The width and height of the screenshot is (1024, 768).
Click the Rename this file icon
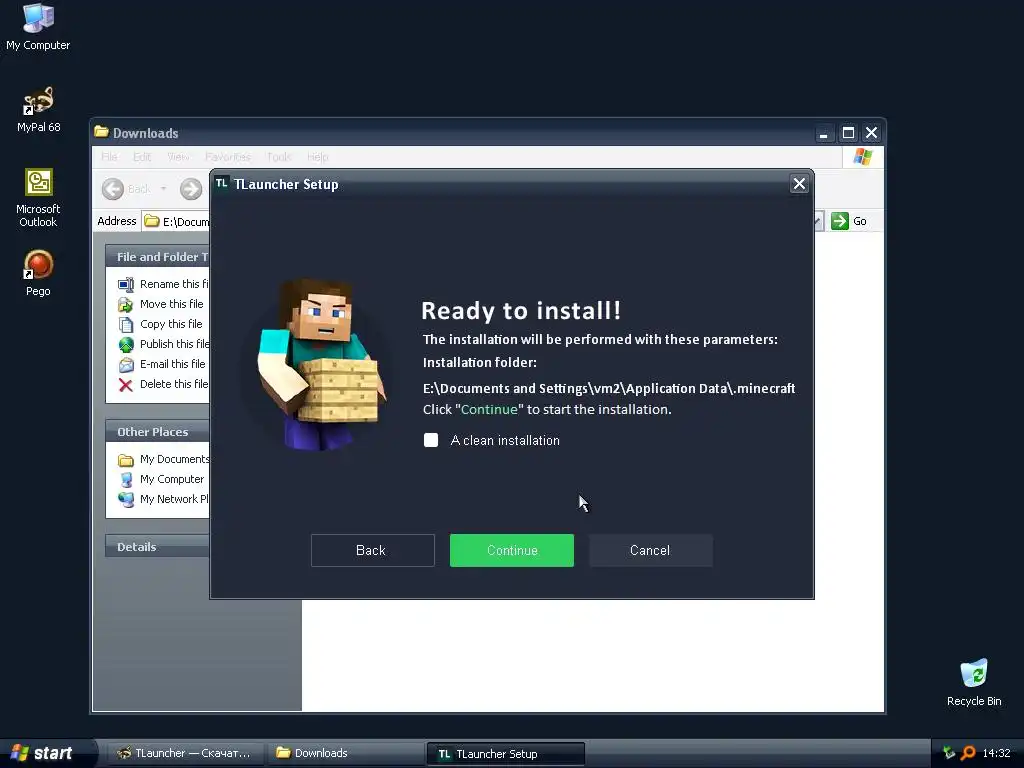pyautogui.click(x=125, y=284)
